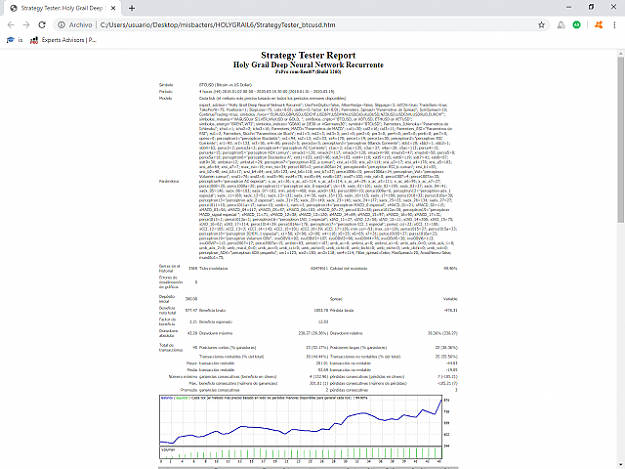Click 'Transacciones no rentables (% del total)' label

click(366, 357)
